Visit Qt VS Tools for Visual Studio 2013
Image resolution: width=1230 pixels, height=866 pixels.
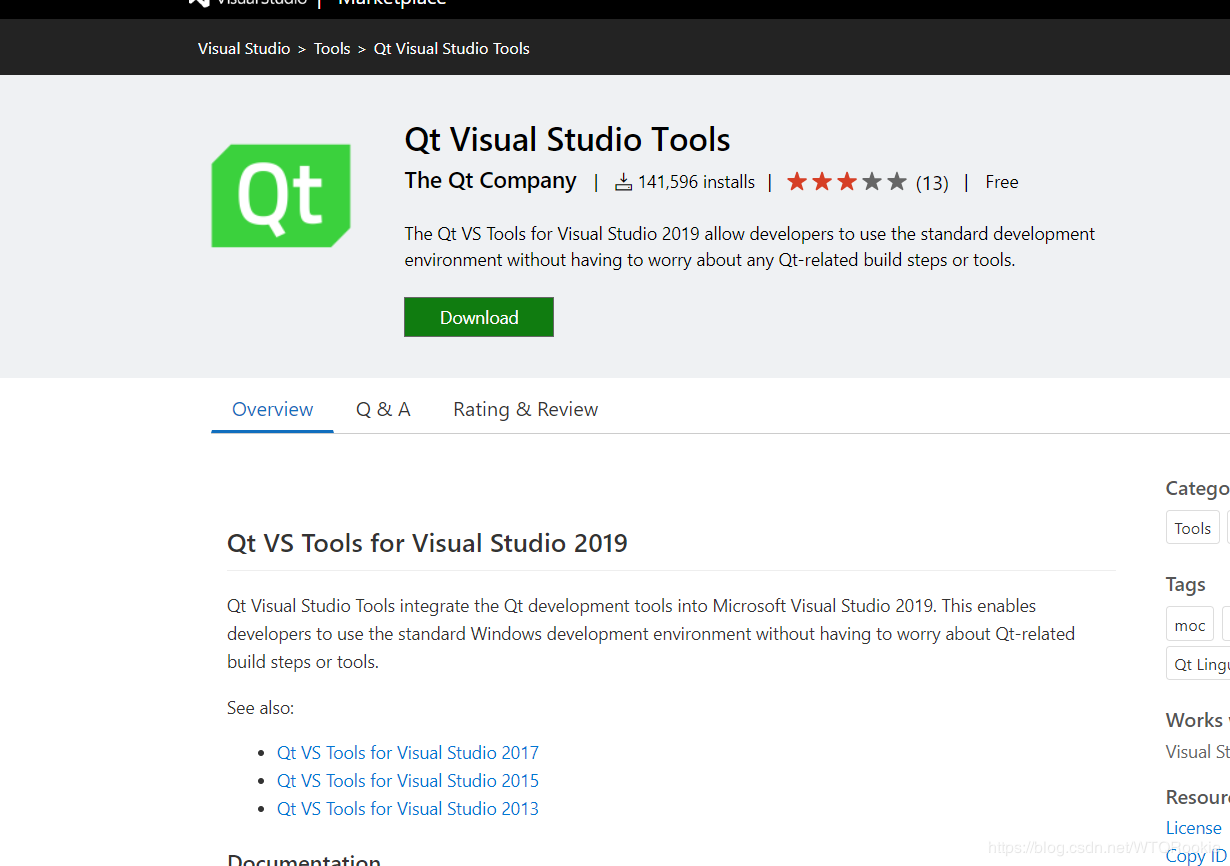[x=407, y=808]
